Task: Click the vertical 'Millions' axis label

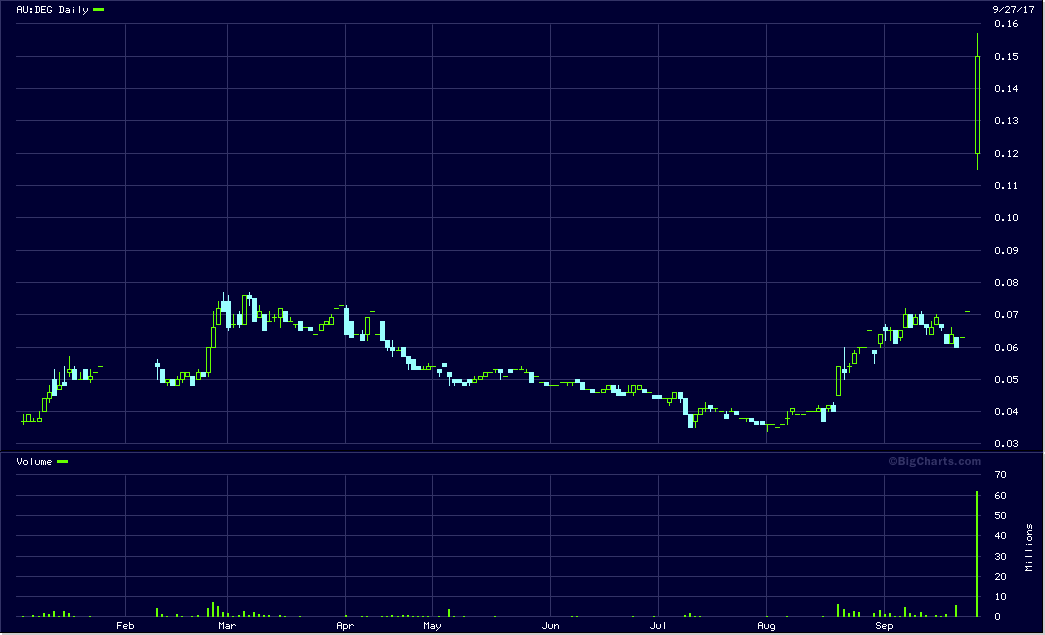Action: click(x=1029, y=547)
